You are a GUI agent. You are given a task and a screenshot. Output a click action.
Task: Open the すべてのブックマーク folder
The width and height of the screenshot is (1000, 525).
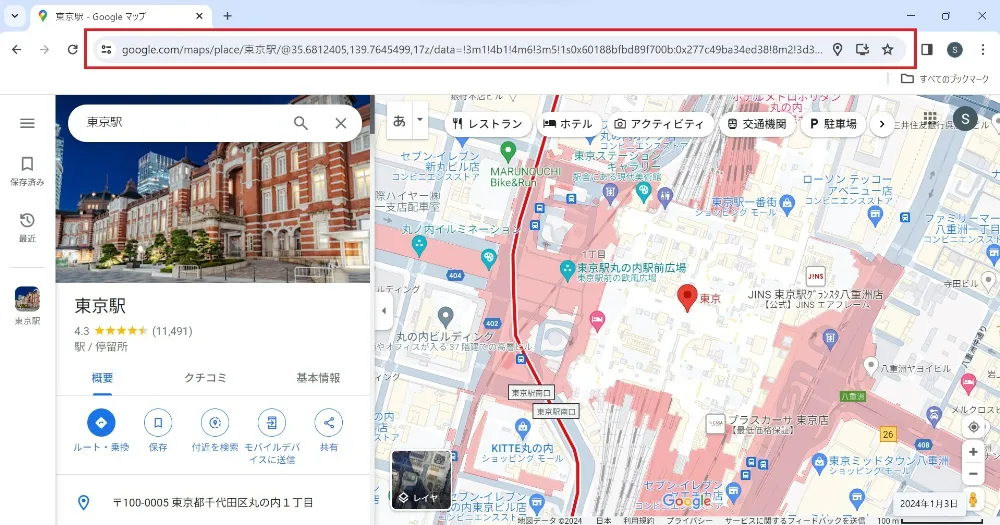(945, 78)
